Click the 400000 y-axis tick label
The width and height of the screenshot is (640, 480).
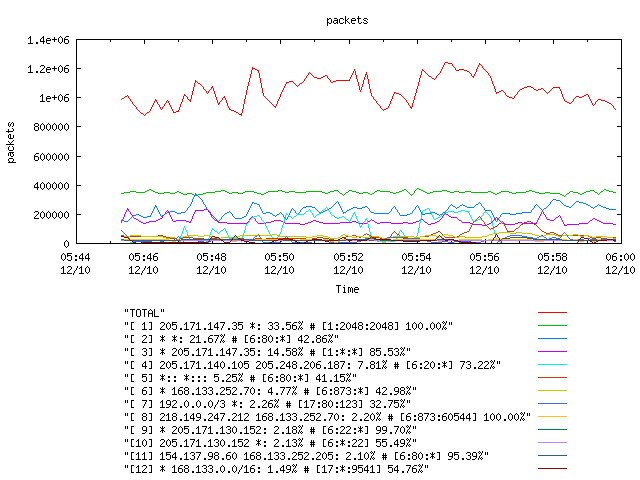coord(51,186)
